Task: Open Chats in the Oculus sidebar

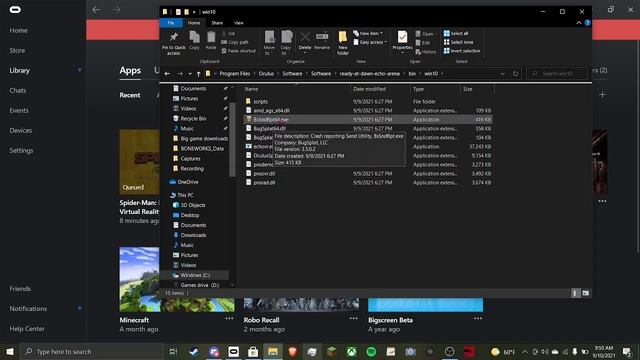Action: tap(18, 91)
